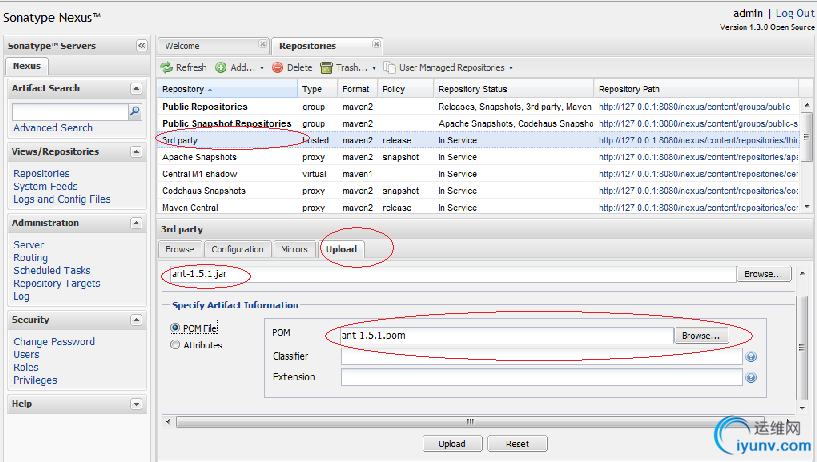Click the Upload button at bottom

(452, 444)
